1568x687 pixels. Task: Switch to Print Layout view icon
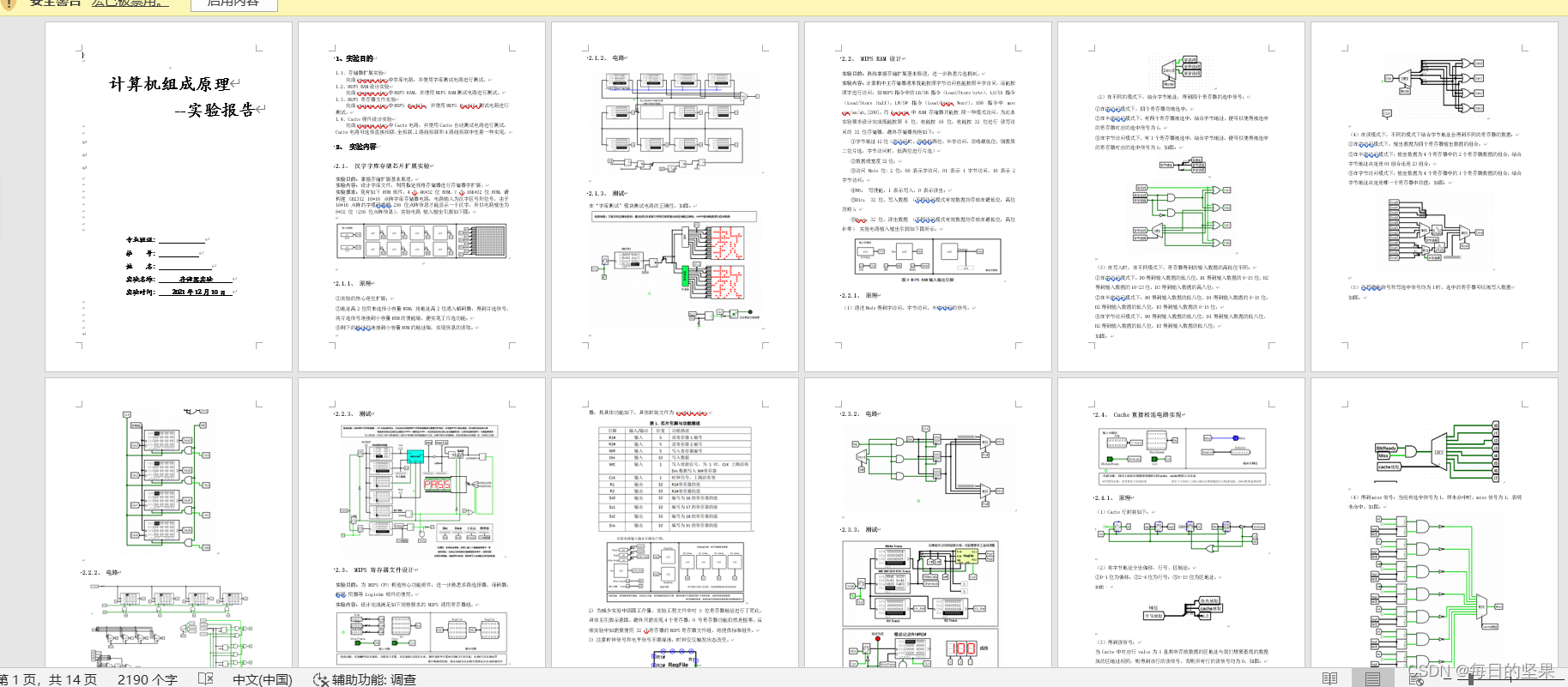(1372, 678)
